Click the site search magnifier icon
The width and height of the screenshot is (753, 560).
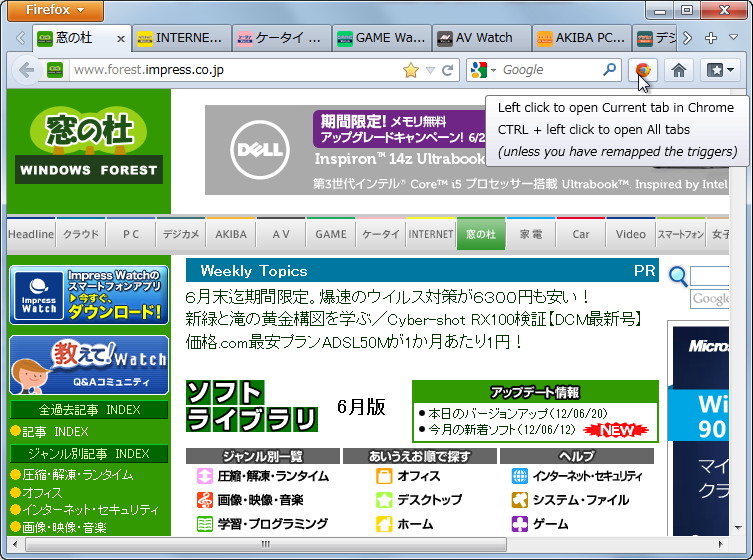pyautogui.click(x=678, y=276)
